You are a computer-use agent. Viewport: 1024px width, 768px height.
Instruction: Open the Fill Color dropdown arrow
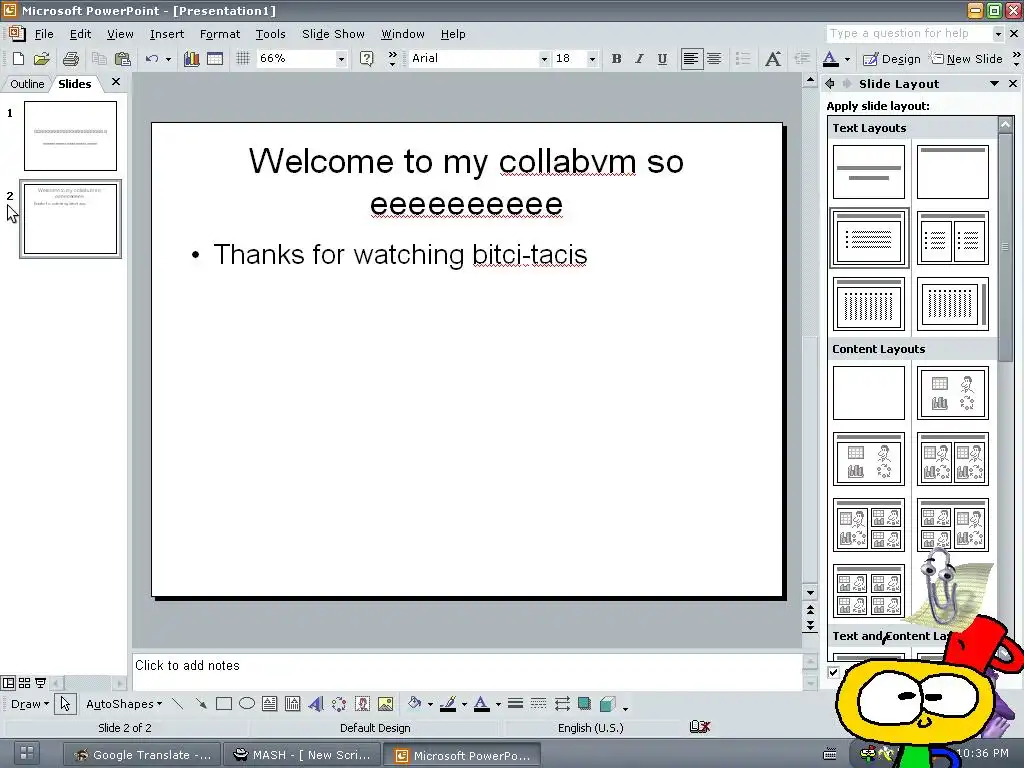click(430, 704)
